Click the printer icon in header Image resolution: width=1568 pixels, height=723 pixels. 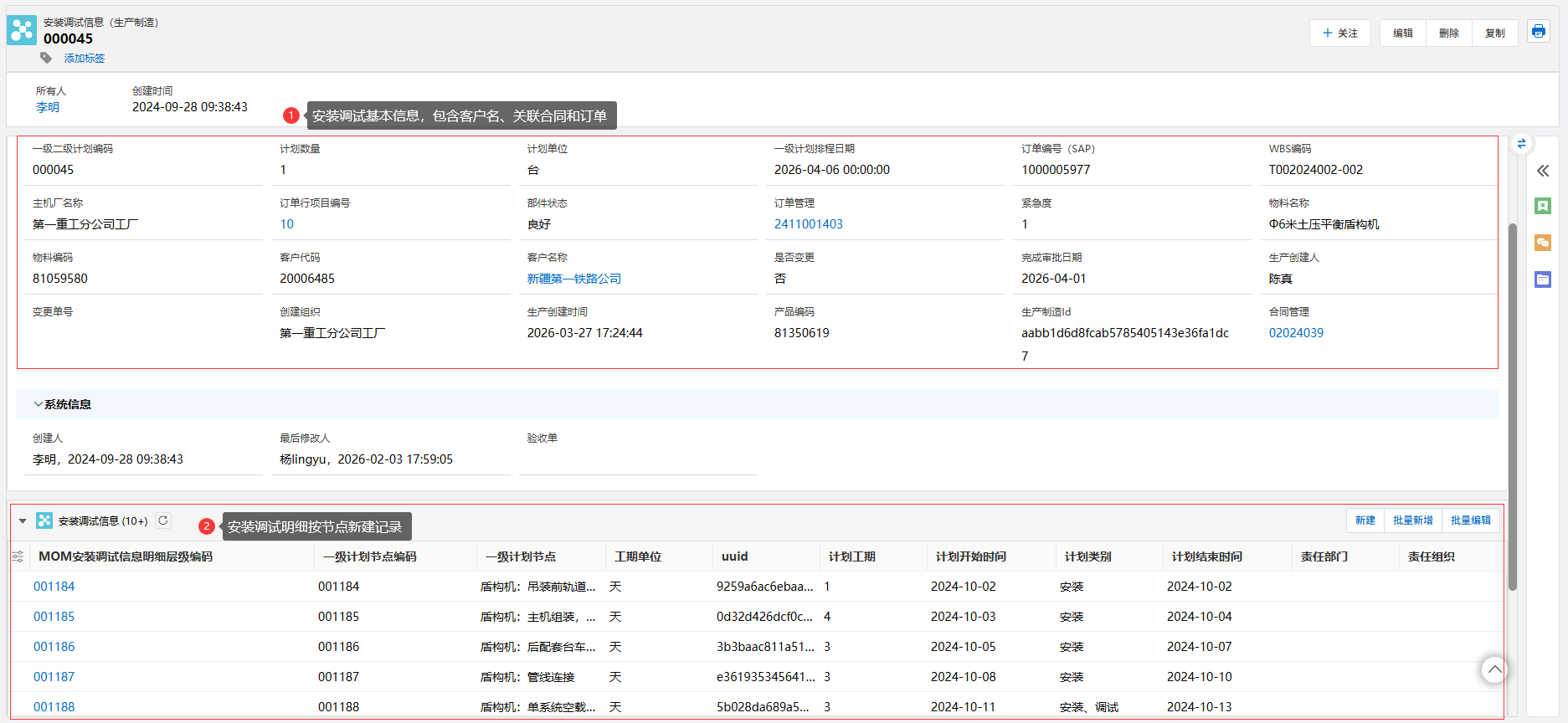[1538, 32]
